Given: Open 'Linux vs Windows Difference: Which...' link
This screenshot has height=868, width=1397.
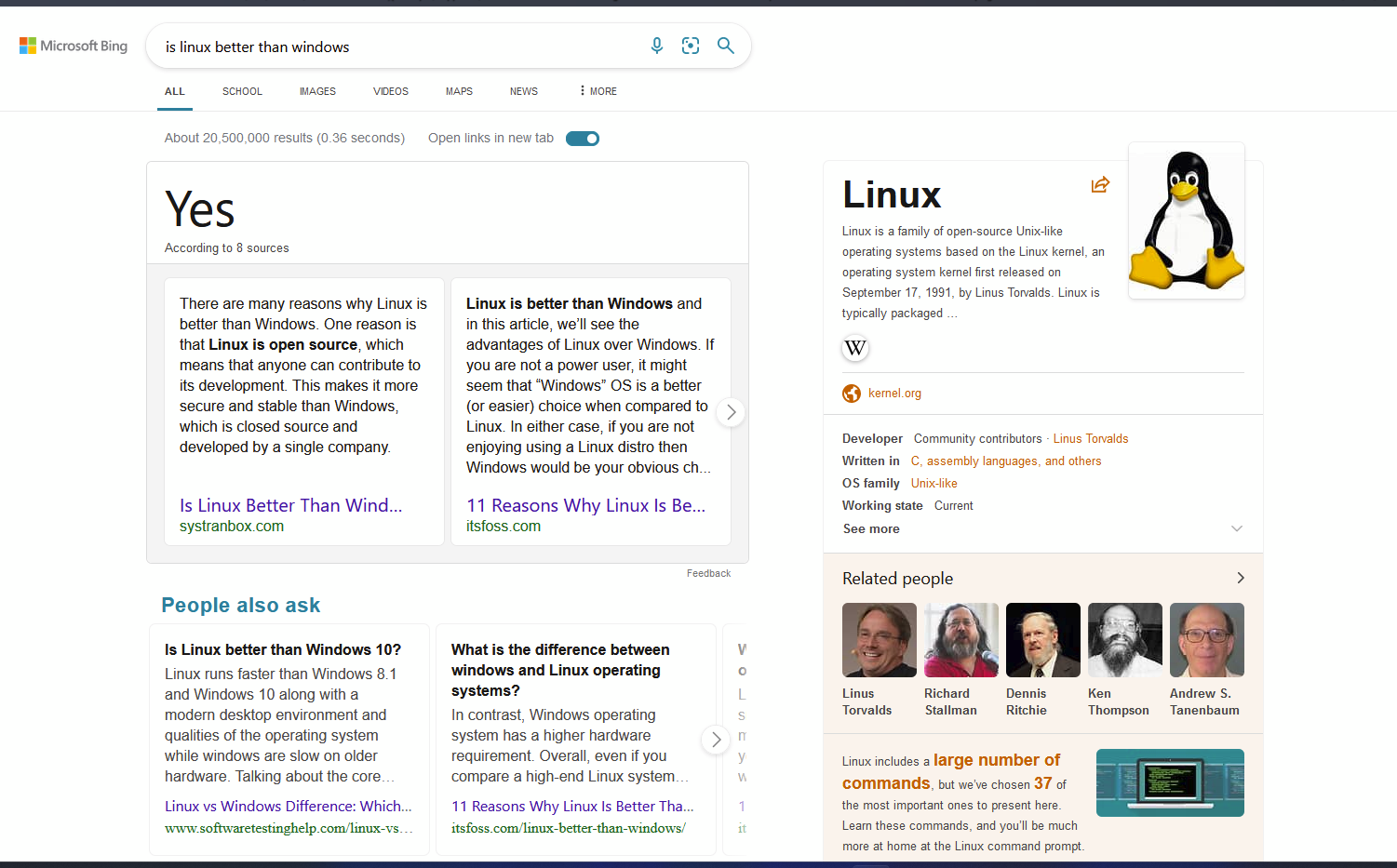Looking at the screenshot, I should pyautogui.click(x=289, y=807).
